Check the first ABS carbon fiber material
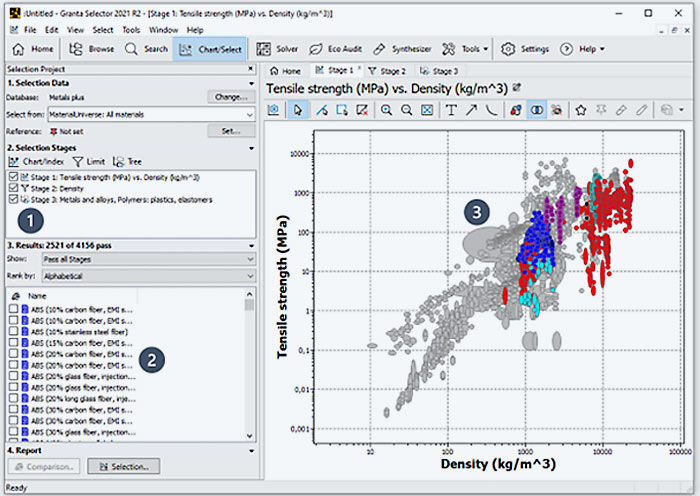 pos(13,309)
